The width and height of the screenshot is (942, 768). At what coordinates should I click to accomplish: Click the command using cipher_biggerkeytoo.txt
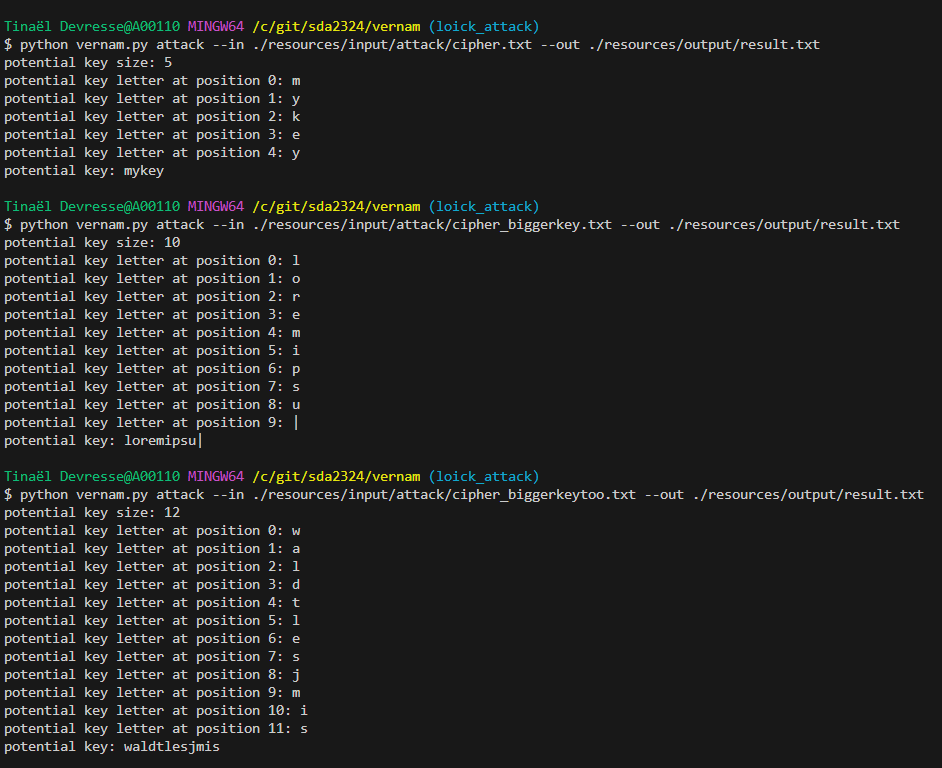tap(464, 495)
